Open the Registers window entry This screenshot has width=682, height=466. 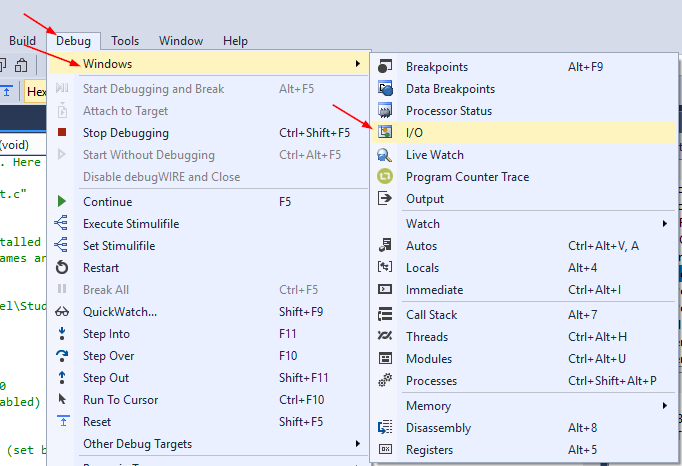coord(524,449)
